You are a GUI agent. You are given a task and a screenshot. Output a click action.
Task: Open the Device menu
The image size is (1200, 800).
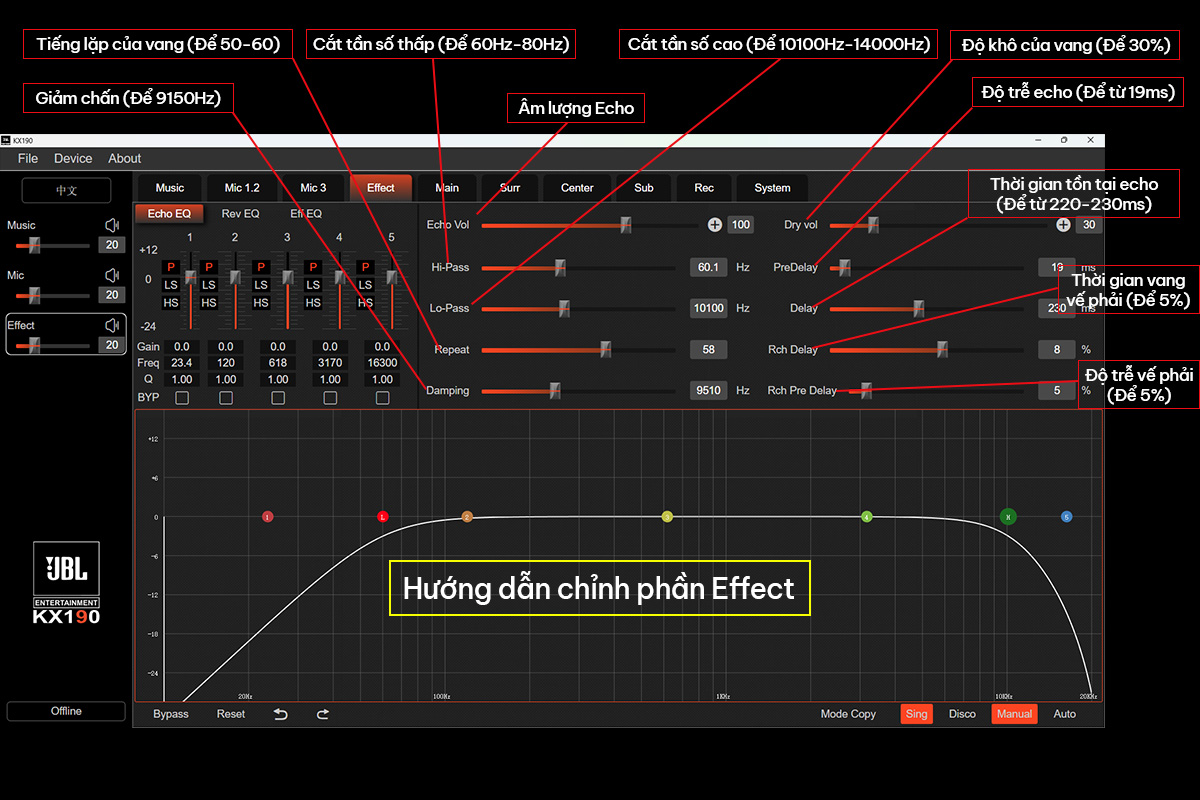coord(73,158)
